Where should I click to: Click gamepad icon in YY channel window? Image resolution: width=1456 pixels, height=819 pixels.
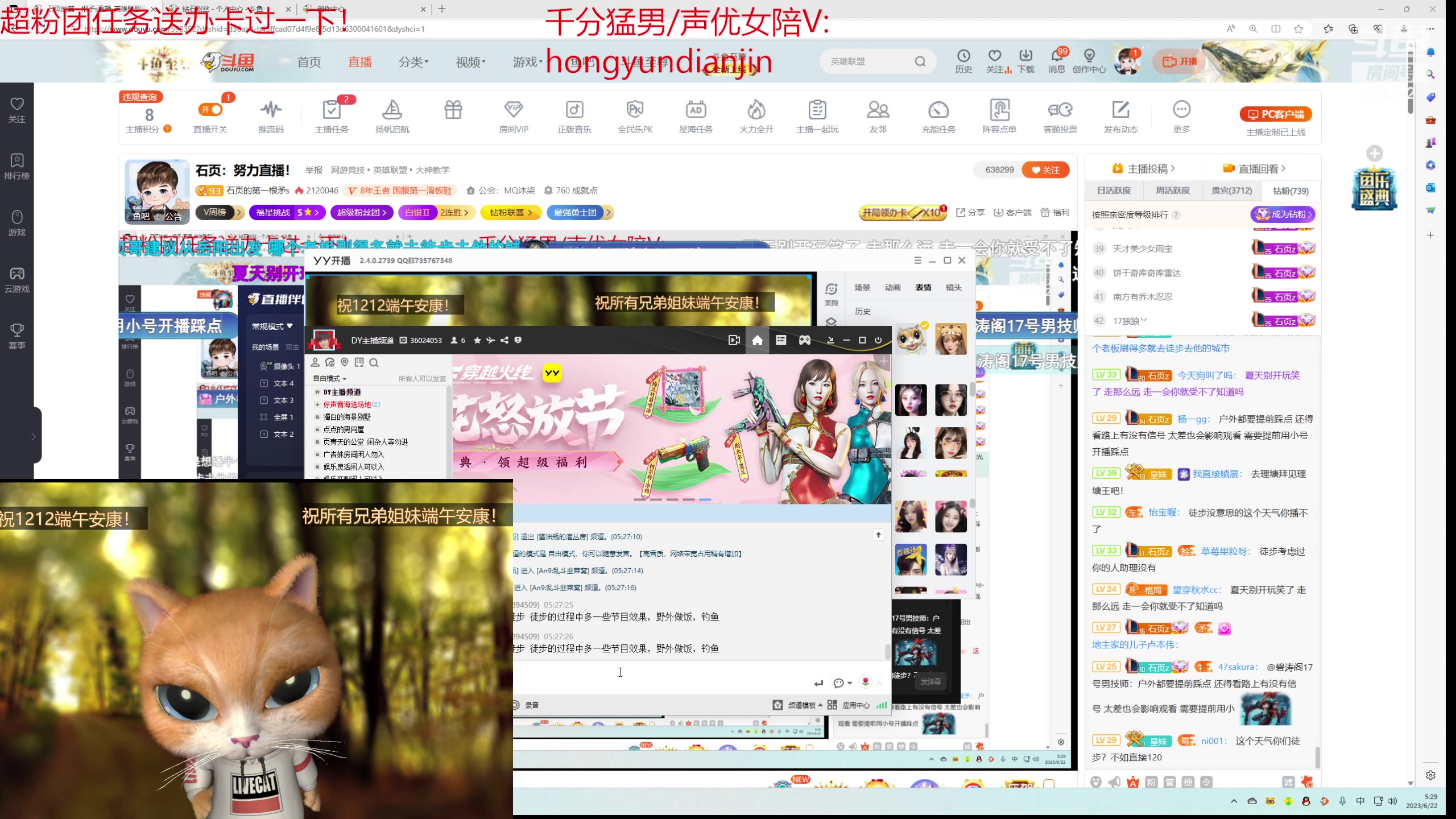804,340
